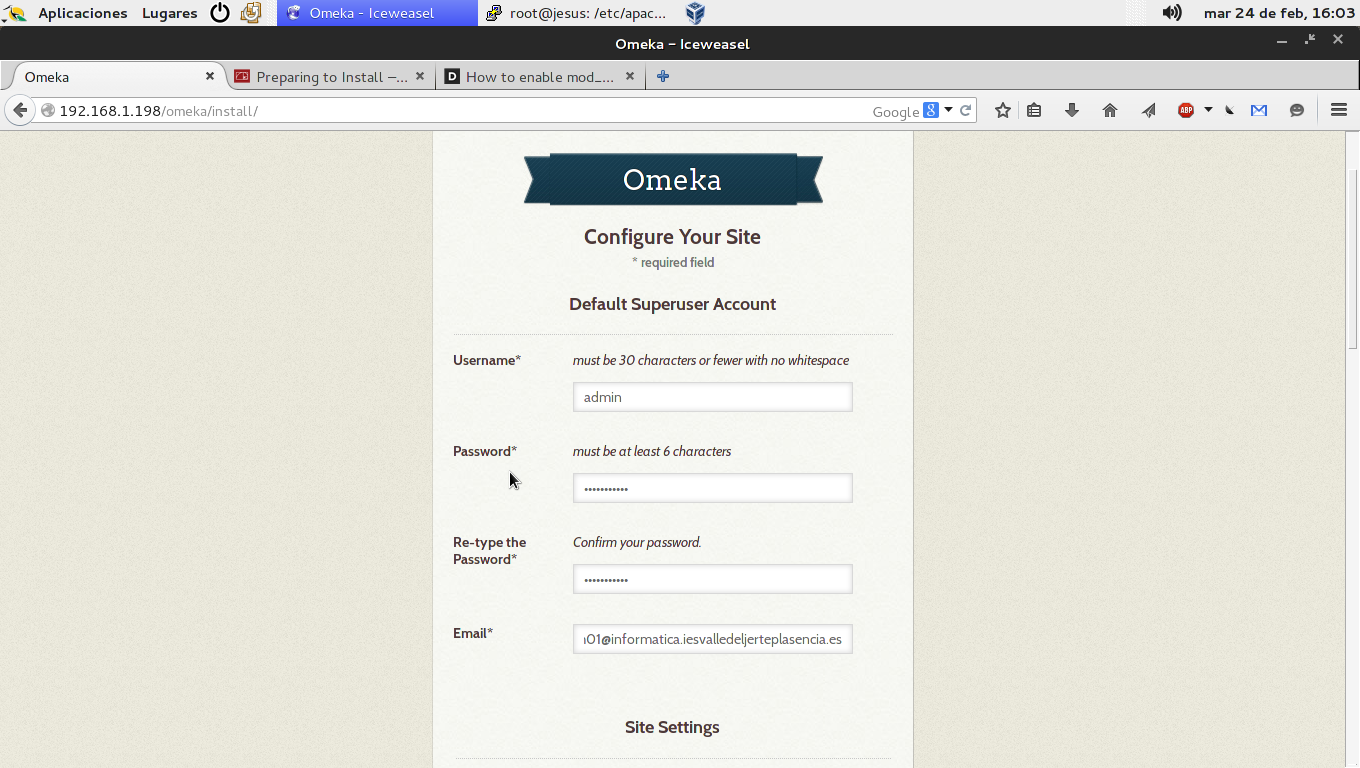Image resolution: width=1360 pixels, height=768 pixels.
Task: Open a new tab with plus button
Action: [662, 77]
